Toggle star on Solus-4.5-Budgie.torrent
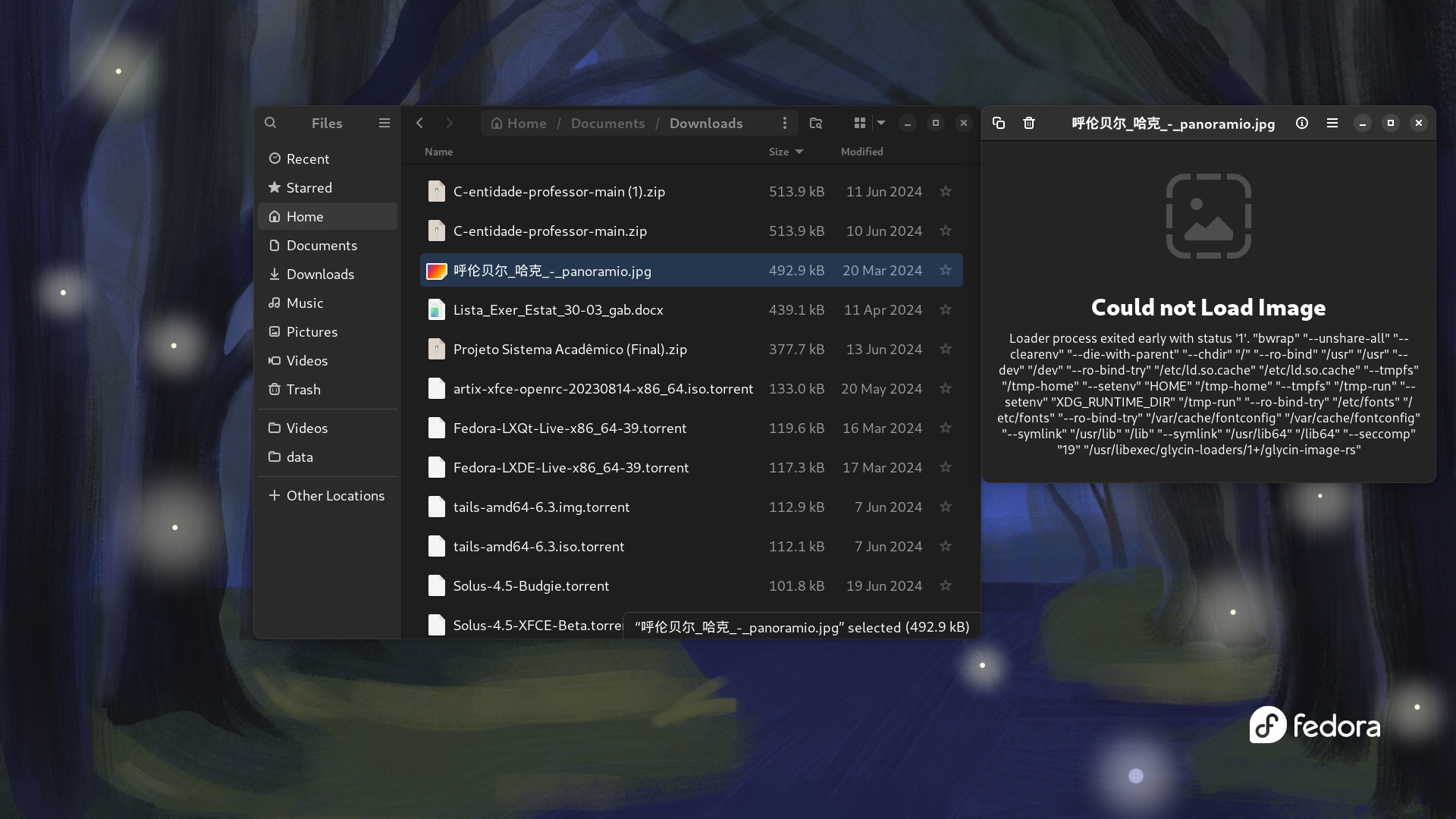This screenshot has height=819, width=1456. point(946,586)
